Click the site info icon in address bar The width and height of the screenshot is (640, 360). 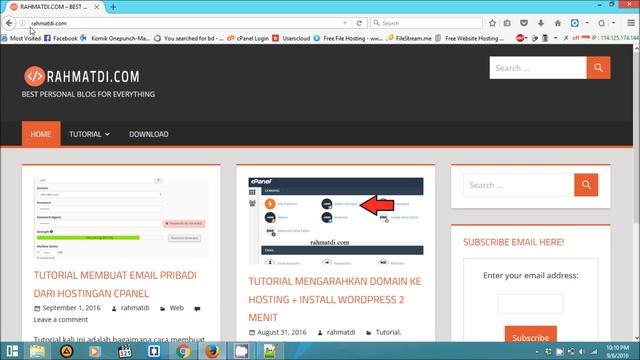pos(23,23)
